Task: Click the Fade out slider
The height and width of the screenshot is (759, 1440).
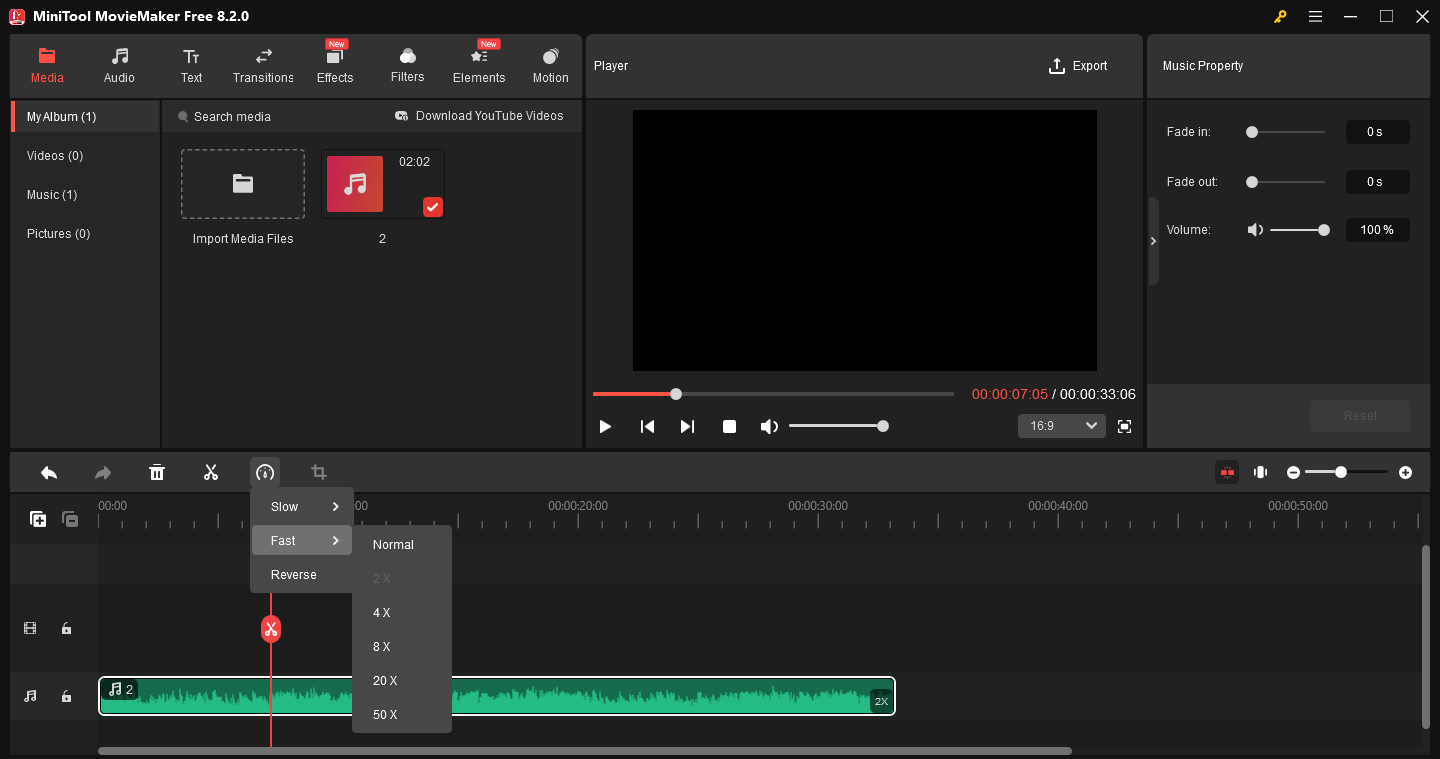Action: click(x=1286, y=182)
